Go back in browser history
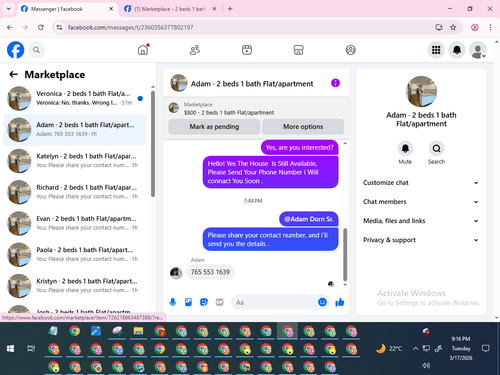 pyautogui.click(x=10, y=27)
